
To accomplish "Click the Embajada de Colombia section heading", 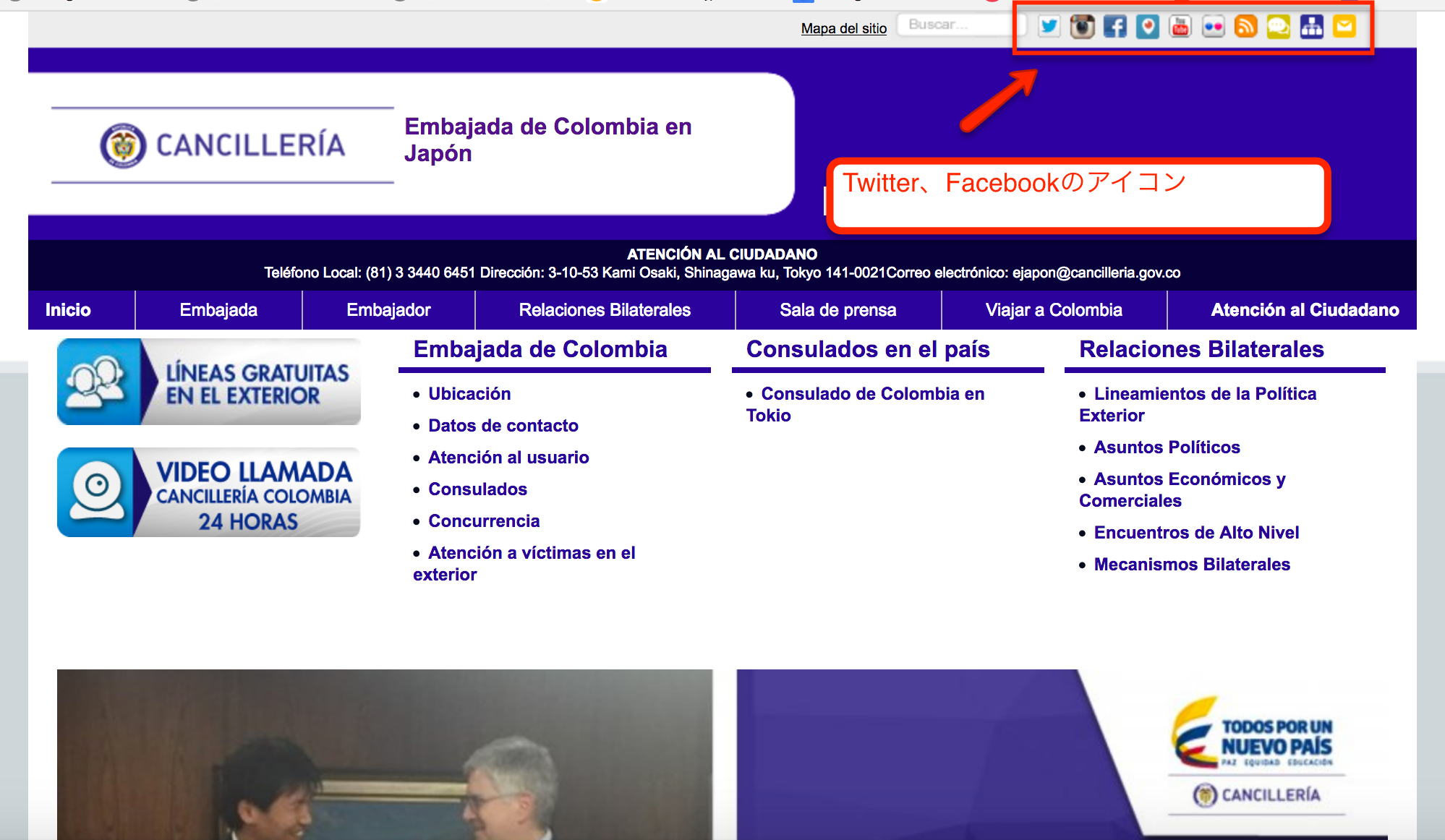I will (540, 349).
